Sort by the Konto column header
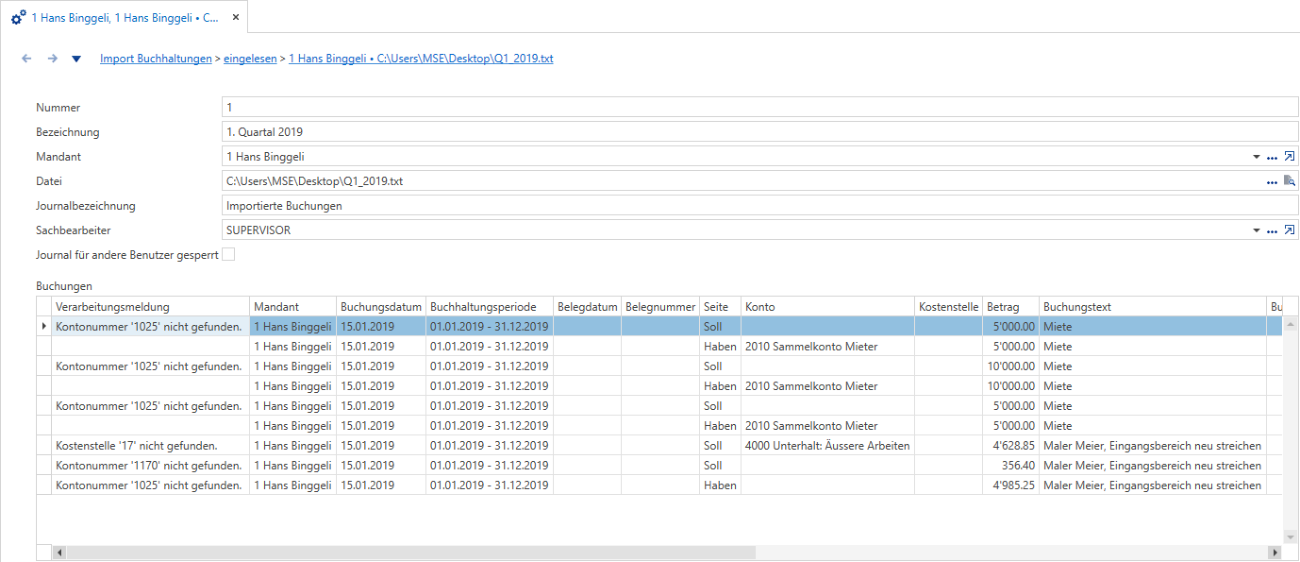 828,306
